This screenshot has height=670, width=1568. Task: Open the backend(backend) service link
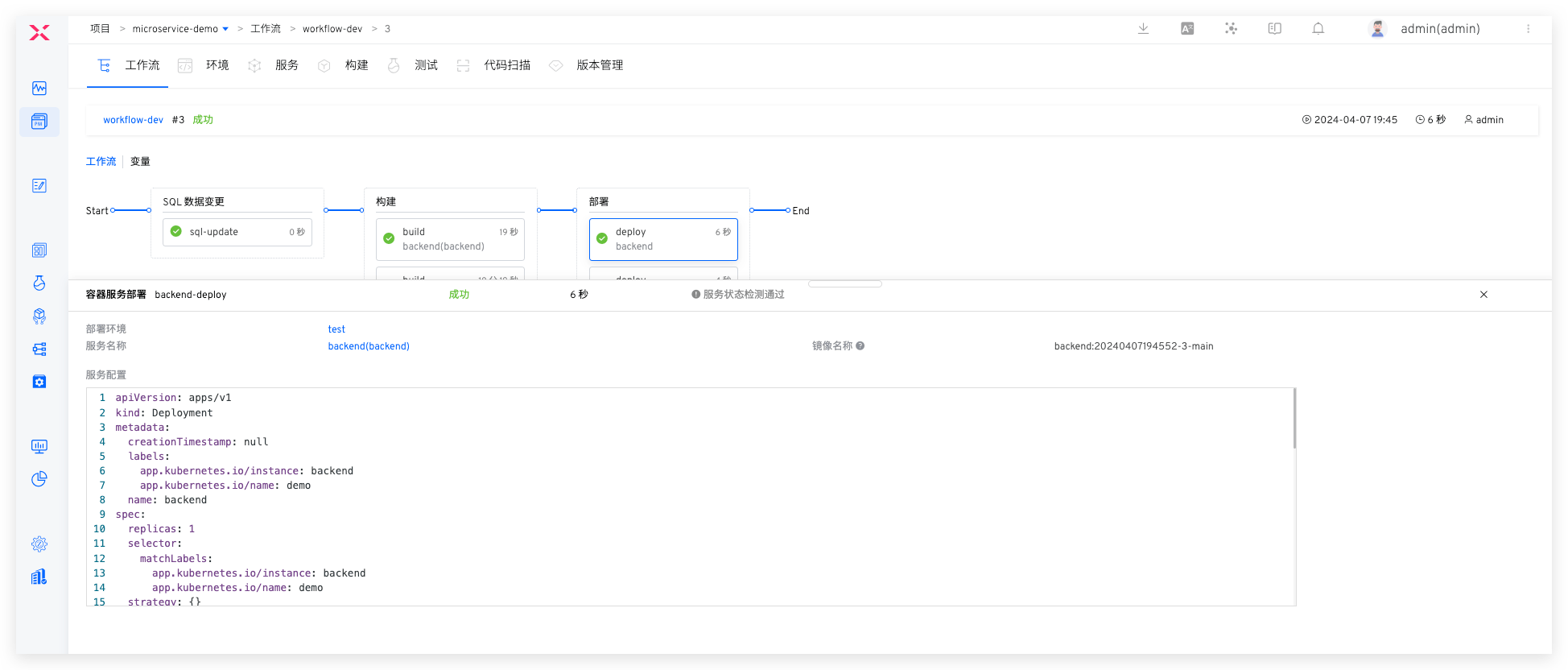coord(369,346)
